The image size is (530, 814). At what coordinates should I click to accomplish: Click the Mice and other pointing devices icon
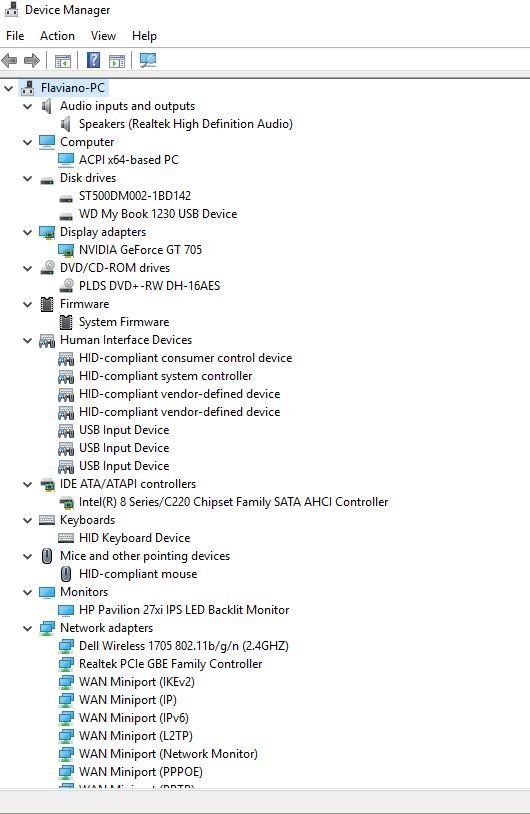pyautogui.click(x=47, y=557)
